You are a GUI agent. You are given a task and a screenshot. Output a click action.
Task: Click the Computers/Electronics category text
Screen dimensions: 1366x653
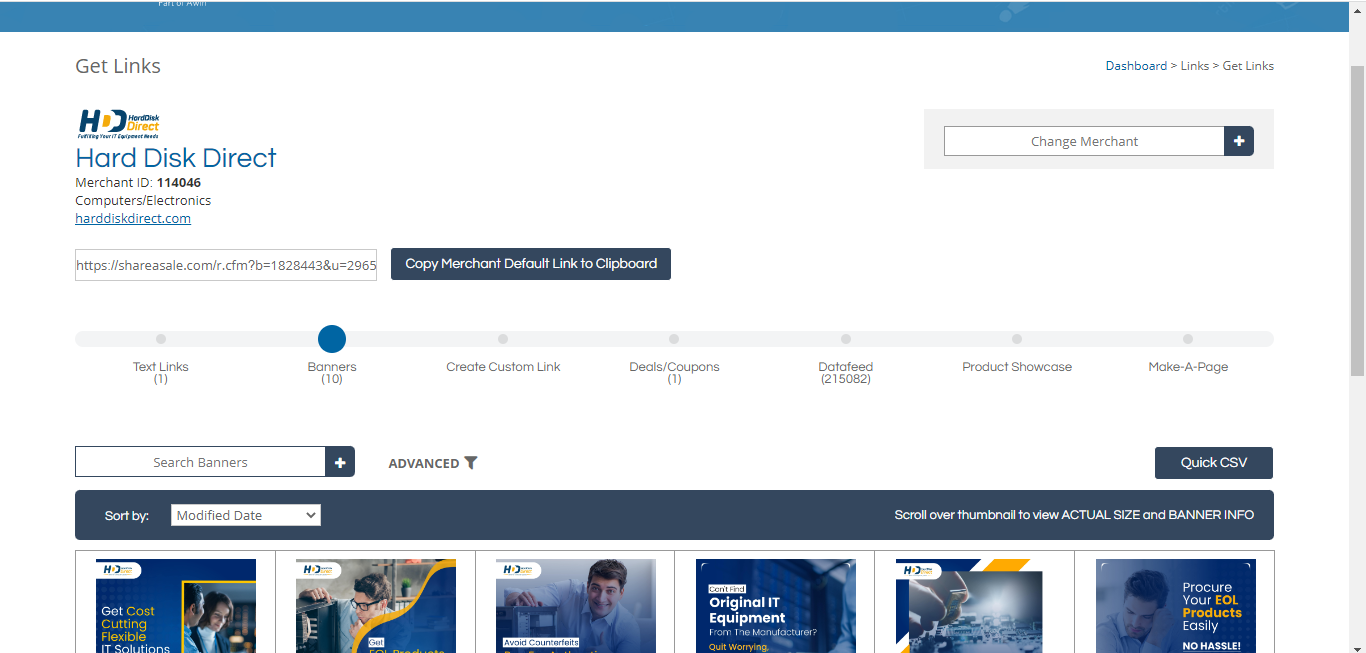coord(143,200)
